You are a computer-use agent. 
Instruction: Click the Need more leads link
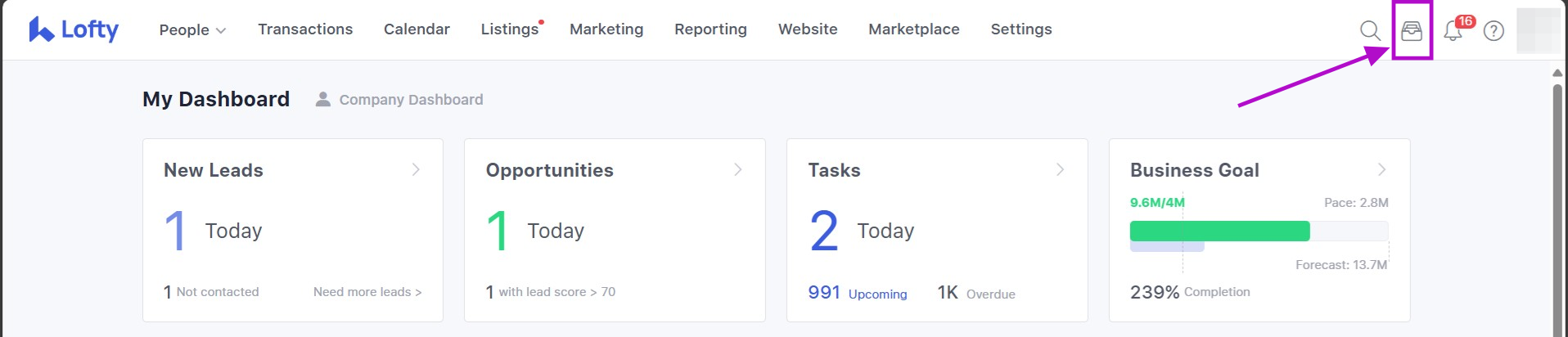pos(367,292)
